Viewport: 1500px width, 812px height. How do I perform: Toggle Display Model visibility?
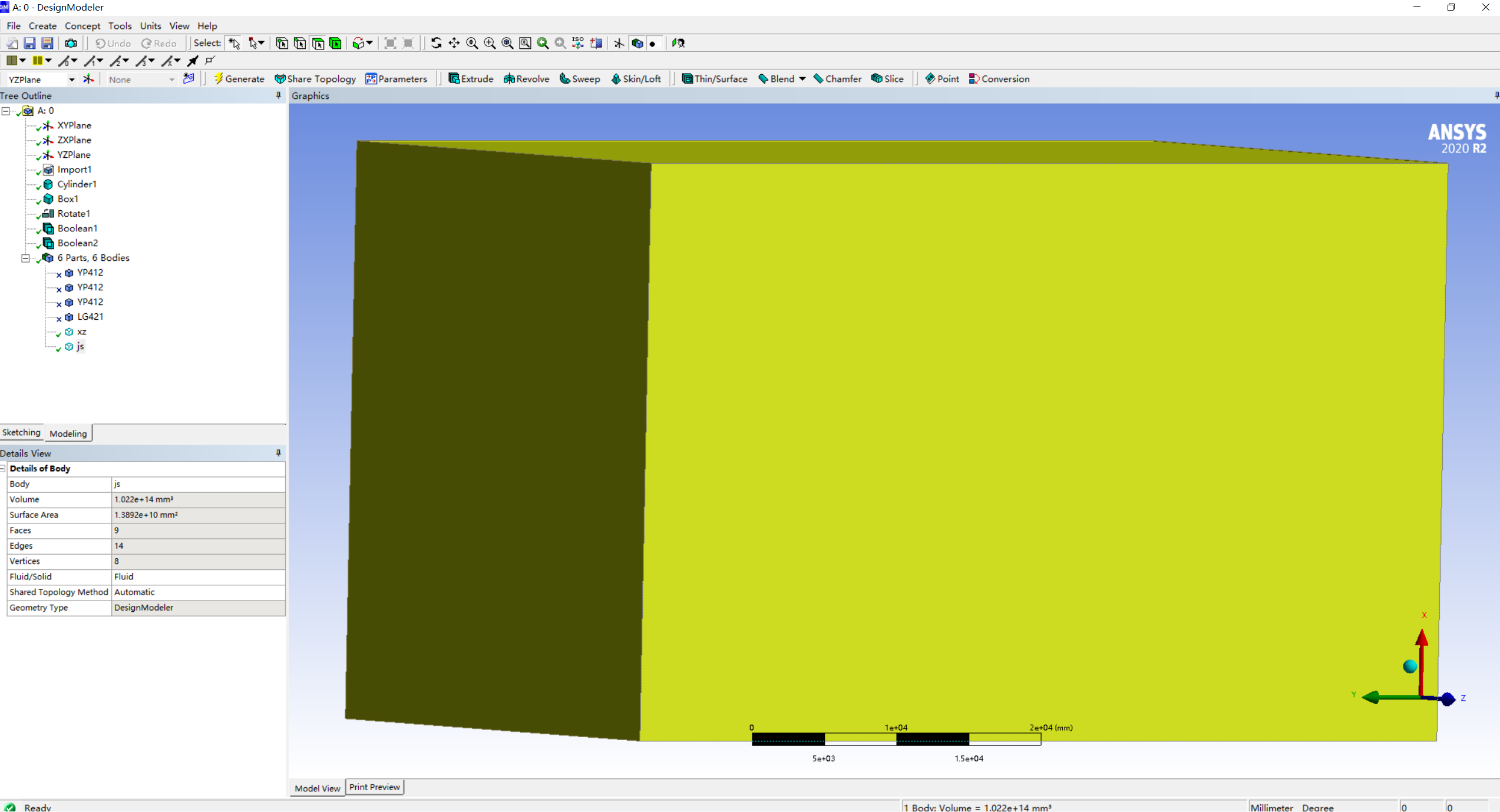637,43
